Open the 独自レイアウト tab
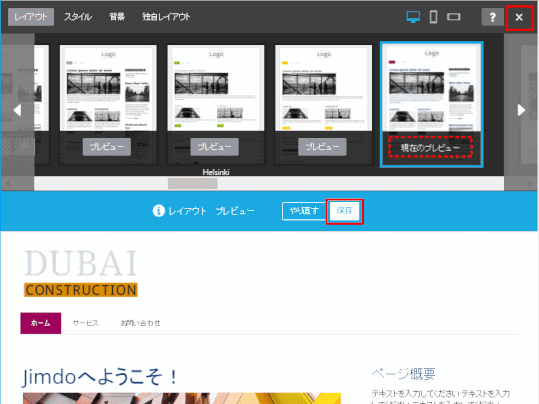Viewport: 539px width, 404px height. coord(166,17)
